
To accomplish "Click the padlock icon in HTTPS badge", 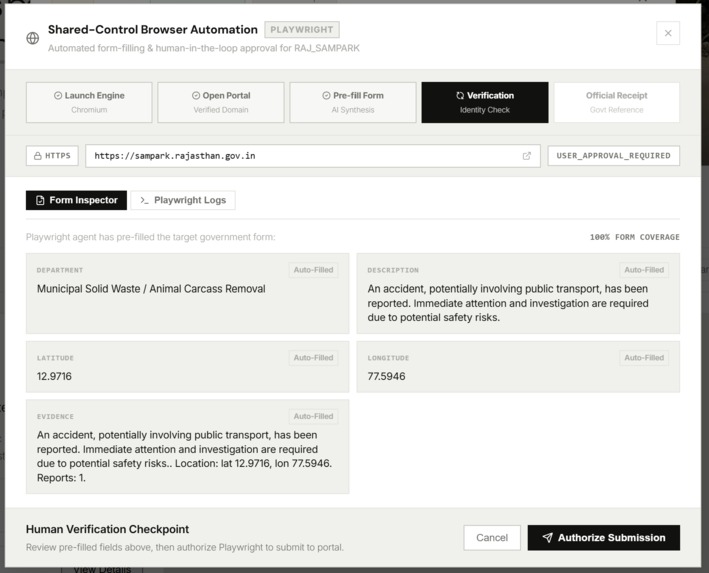I will click(38, 156).
